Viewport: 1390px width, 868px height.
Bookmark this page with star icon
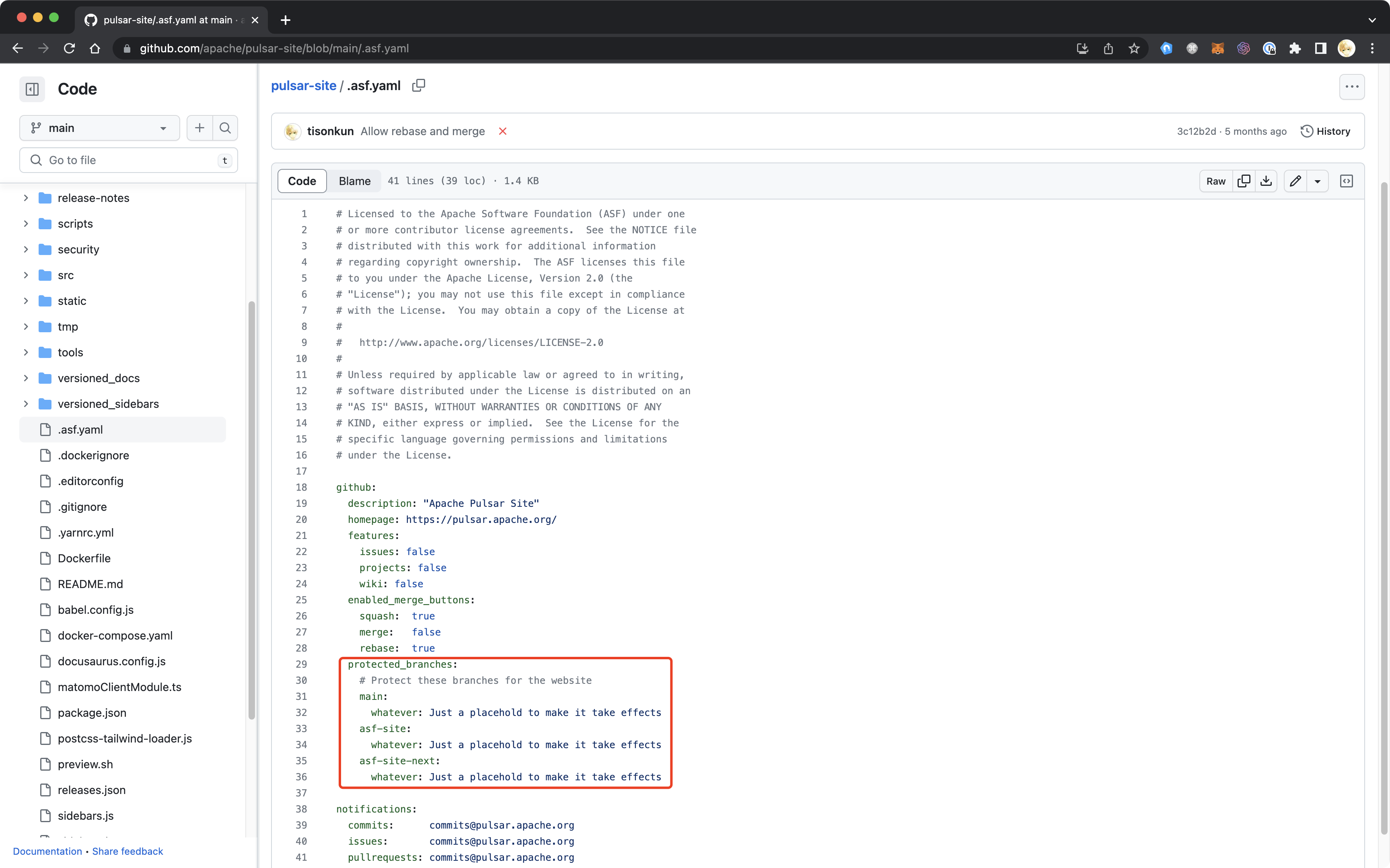click(1134, 48)
